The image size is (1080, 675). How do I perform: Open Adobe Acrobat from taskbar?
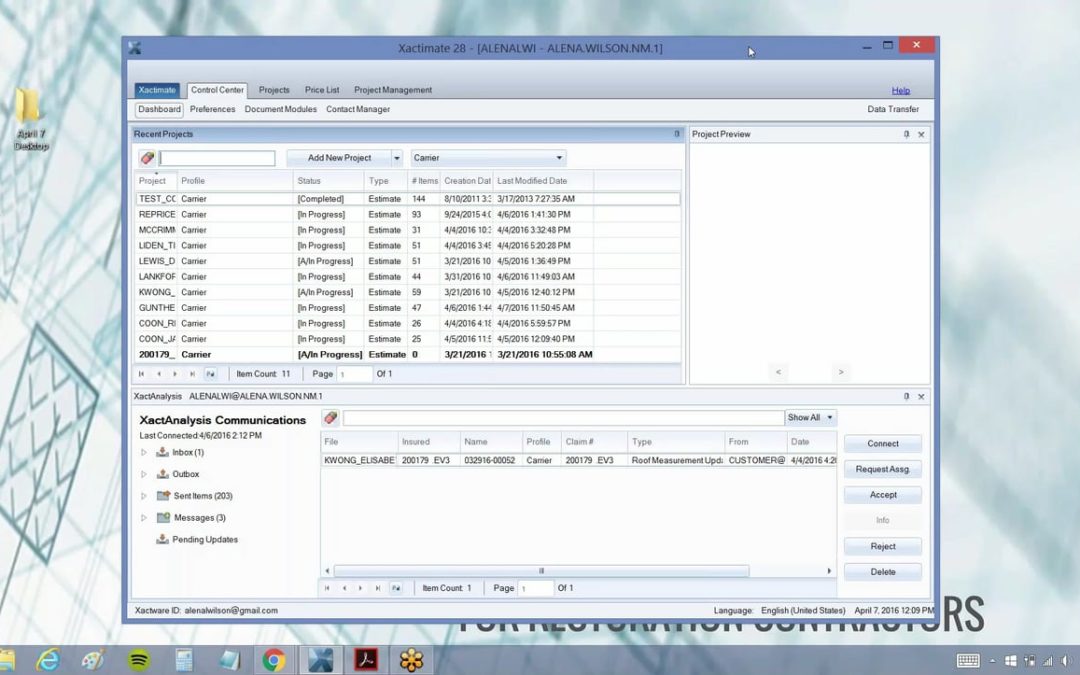coord(365,660)
